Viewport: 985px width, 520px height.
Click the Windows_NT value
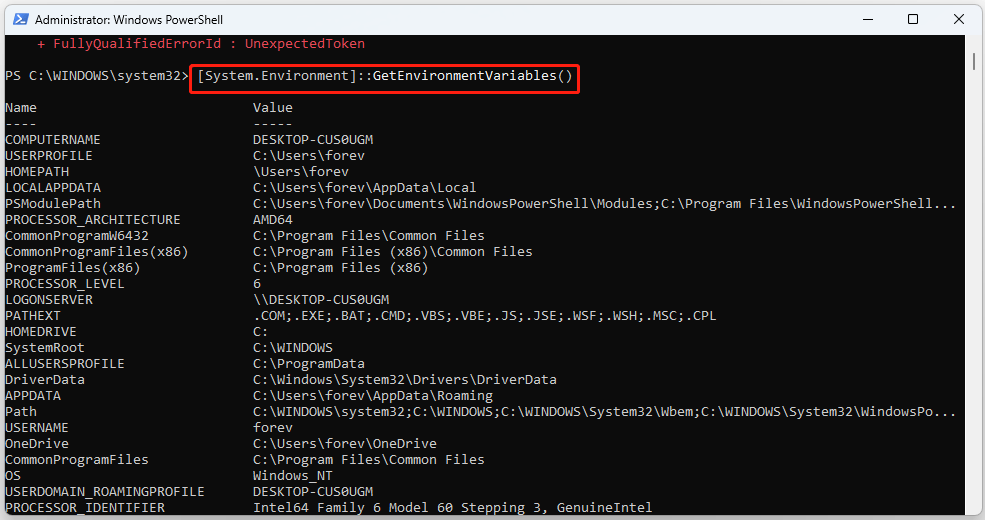293,476
